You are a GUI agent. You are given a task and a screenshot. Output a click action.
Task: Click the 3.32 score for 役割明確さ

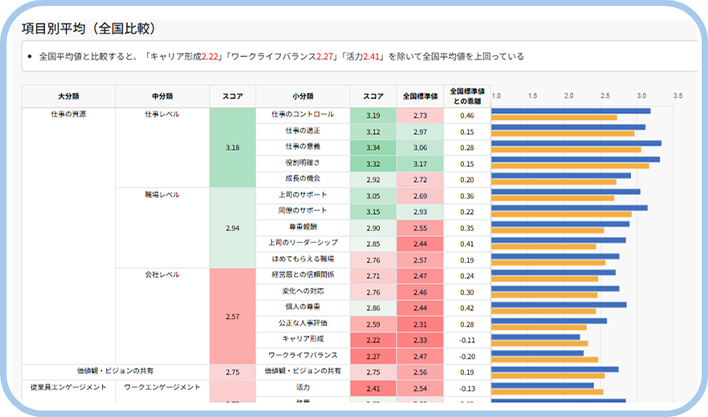point(373,164)
